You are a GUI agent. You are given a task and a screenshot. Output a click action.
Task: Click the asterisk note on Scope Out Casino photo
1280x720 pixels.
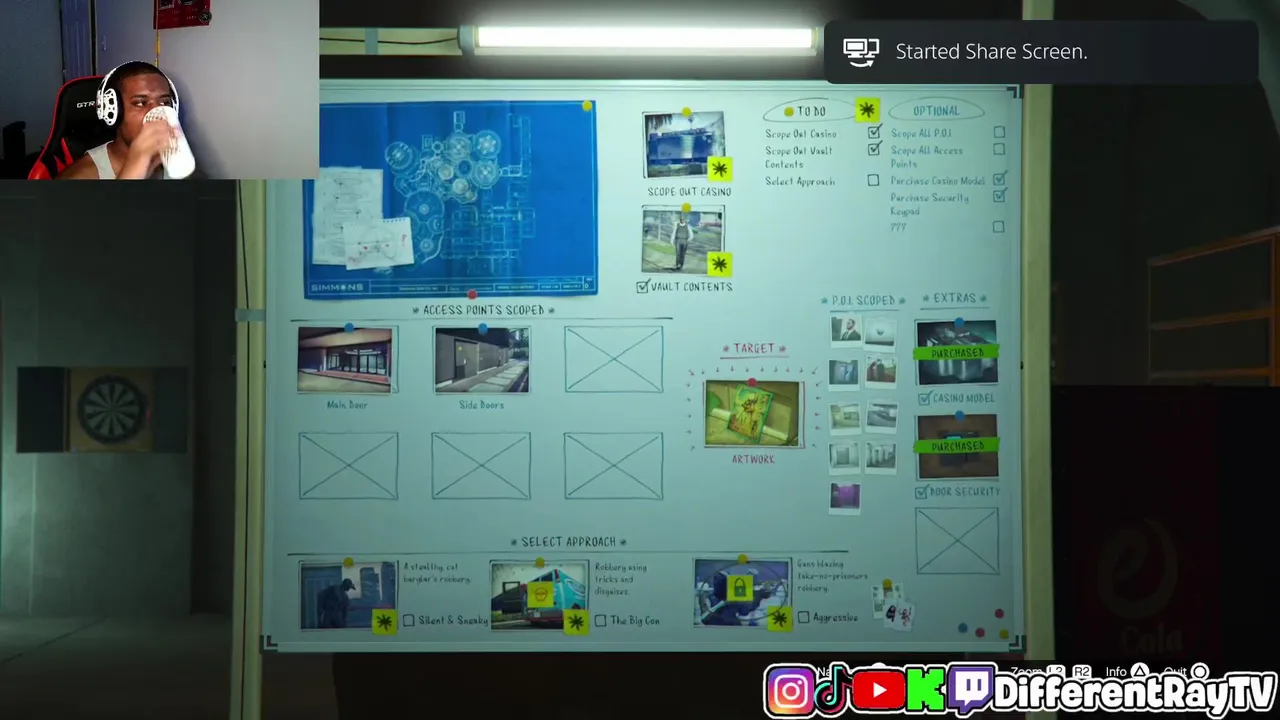(718, 169)
